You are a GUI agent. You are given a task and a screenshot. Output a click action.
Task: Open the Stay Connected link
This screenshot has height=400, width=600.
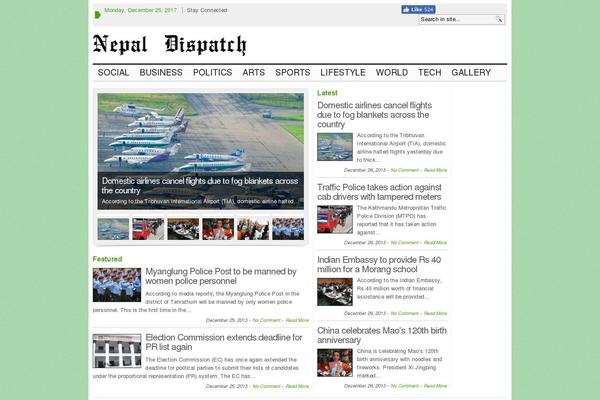pyautogui.click(x=207, y=10)
